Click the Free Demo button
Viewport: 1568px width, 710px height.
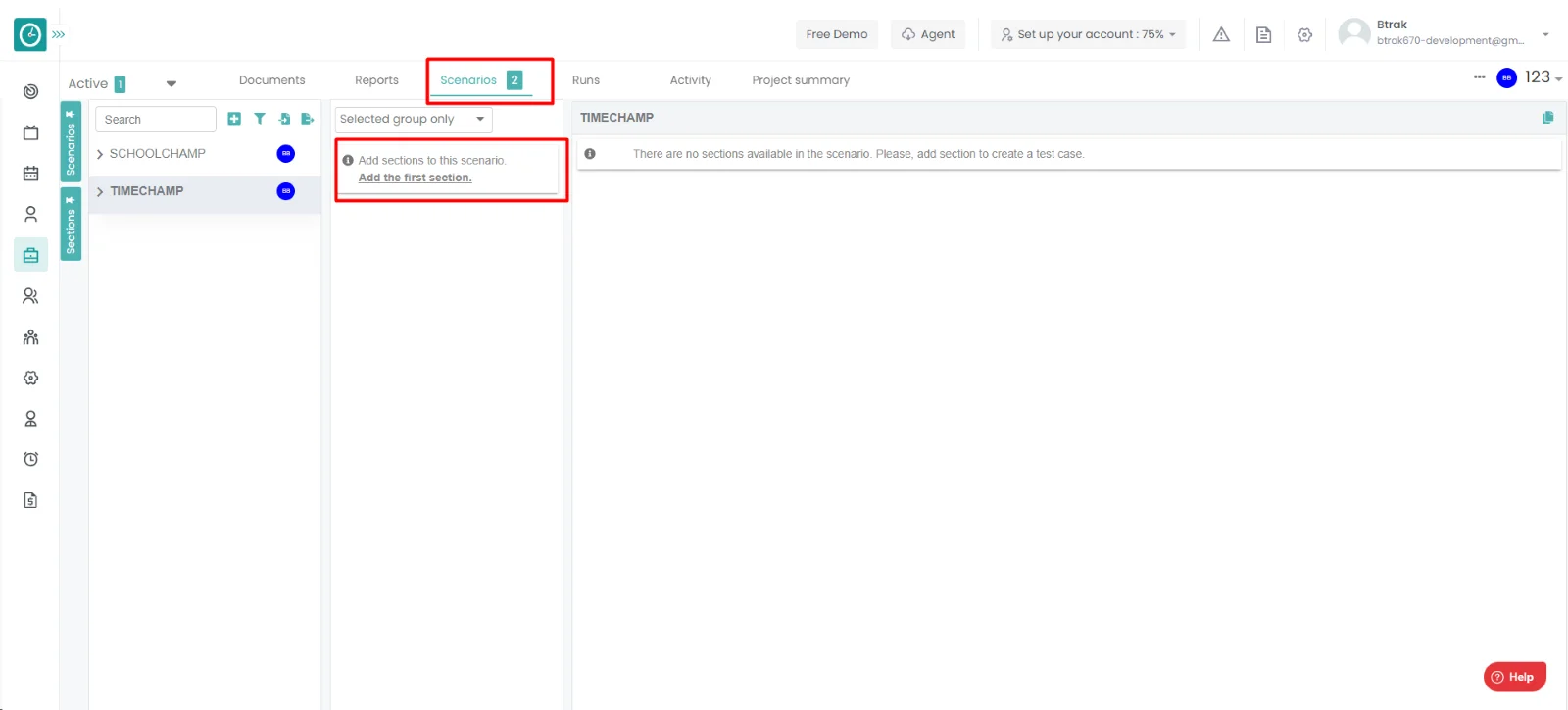[836, 34]
